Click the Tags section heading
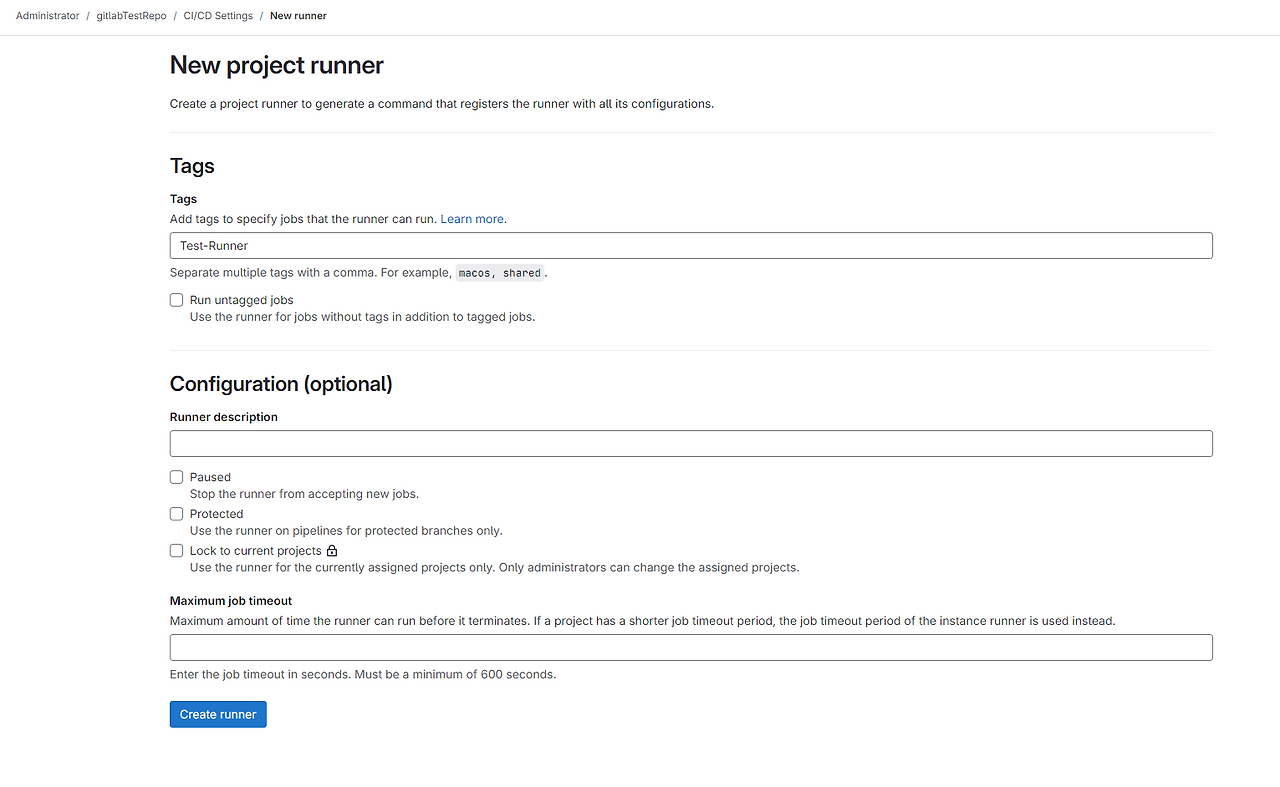This screenshot has width=1280, height=787. [x=191, y=166]
